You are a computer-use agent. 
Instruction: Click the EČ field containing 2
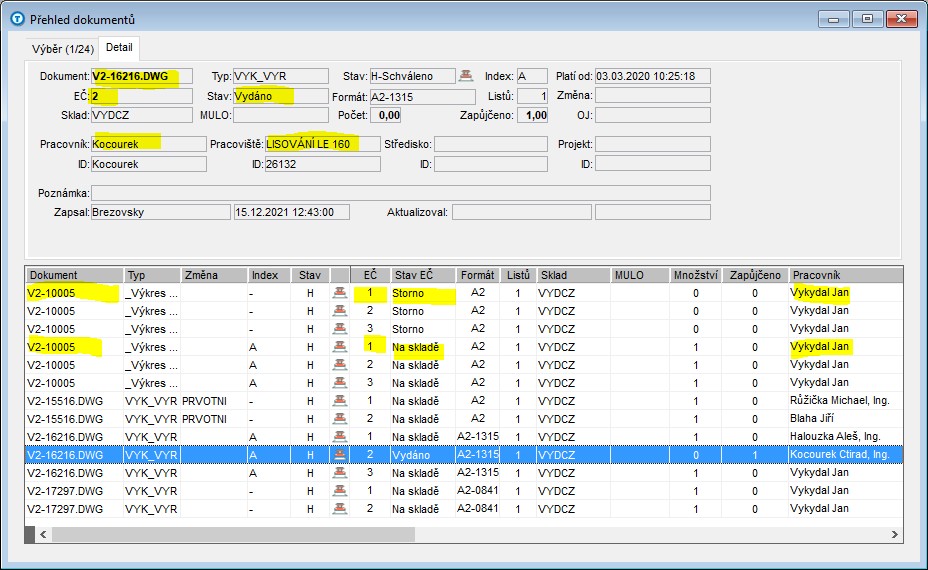[x=142, y=96]
